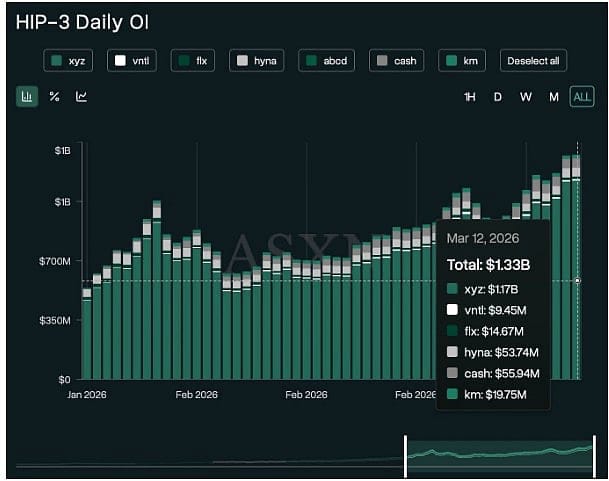Toggle the abcd series filter

coord(326,61)
